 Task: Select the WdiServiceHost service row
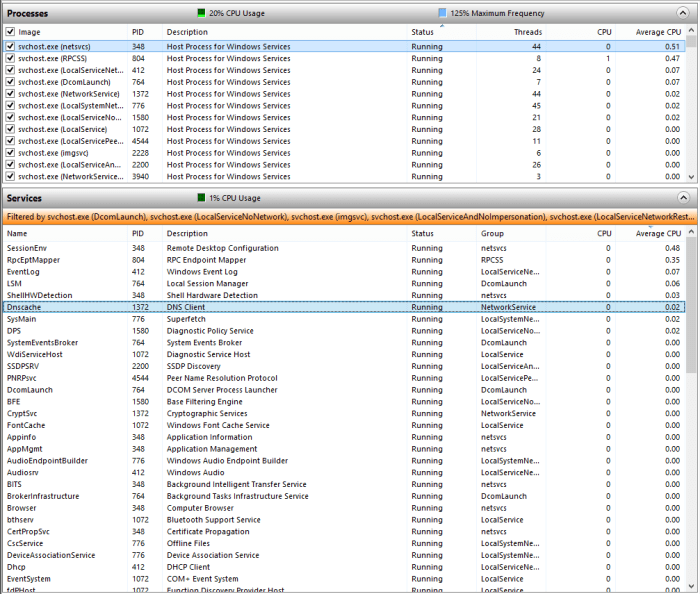coord(344,354)
